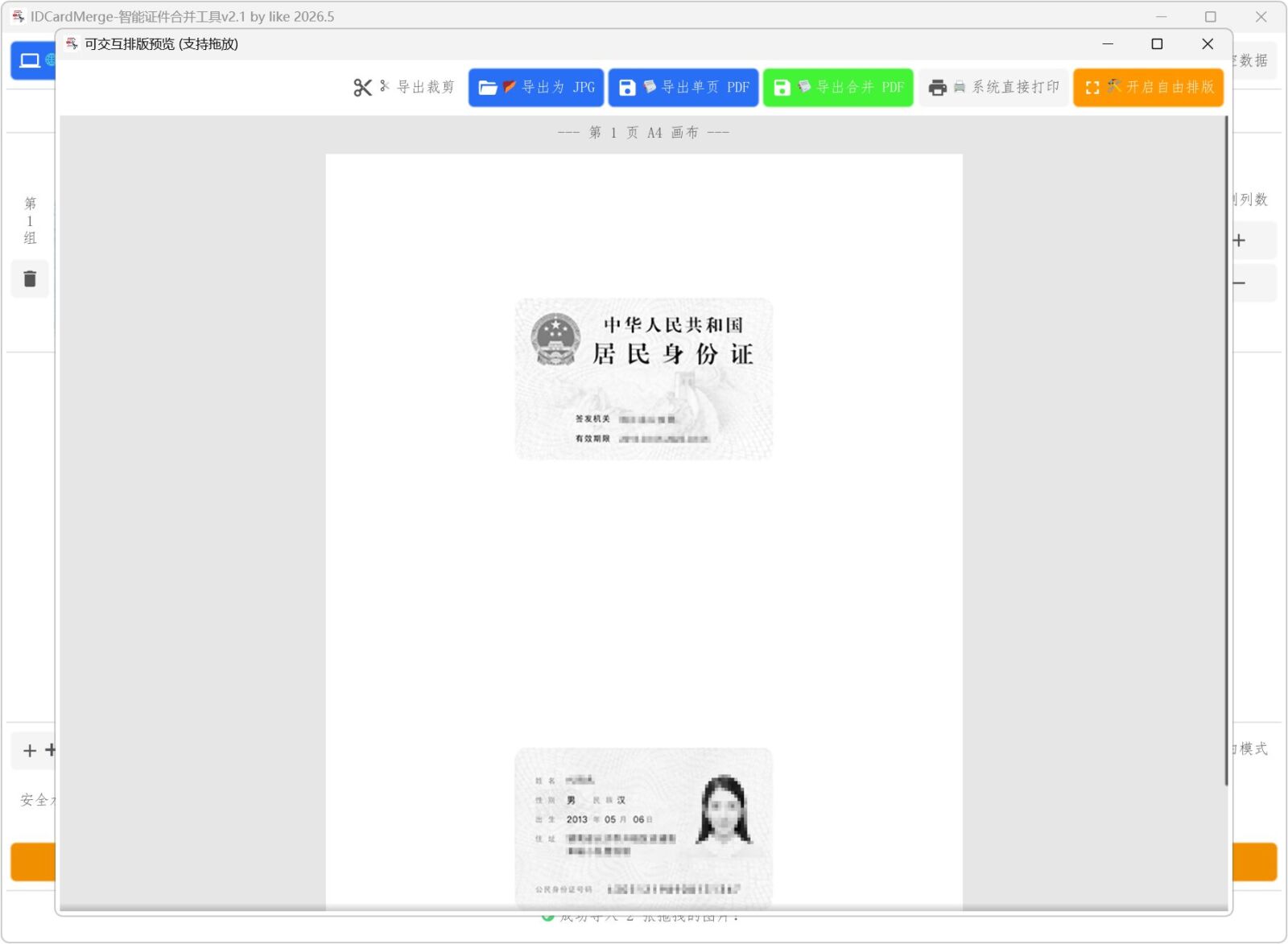
Task: Export as JPG via 导出为 JPG text
Action: (559, 87)
